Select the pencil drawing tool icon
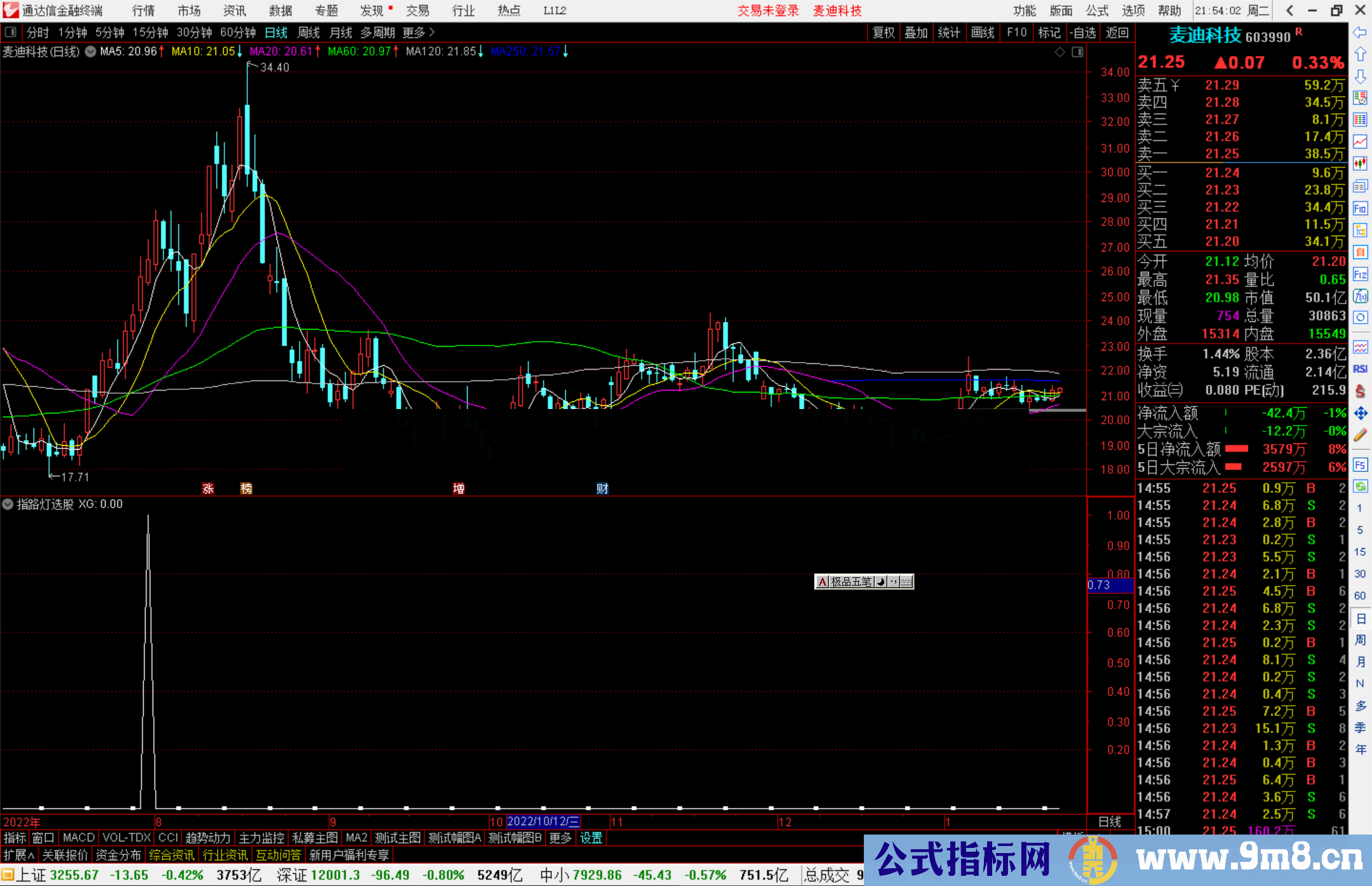Screen dimensions: 1372x886 (1360, 435)
